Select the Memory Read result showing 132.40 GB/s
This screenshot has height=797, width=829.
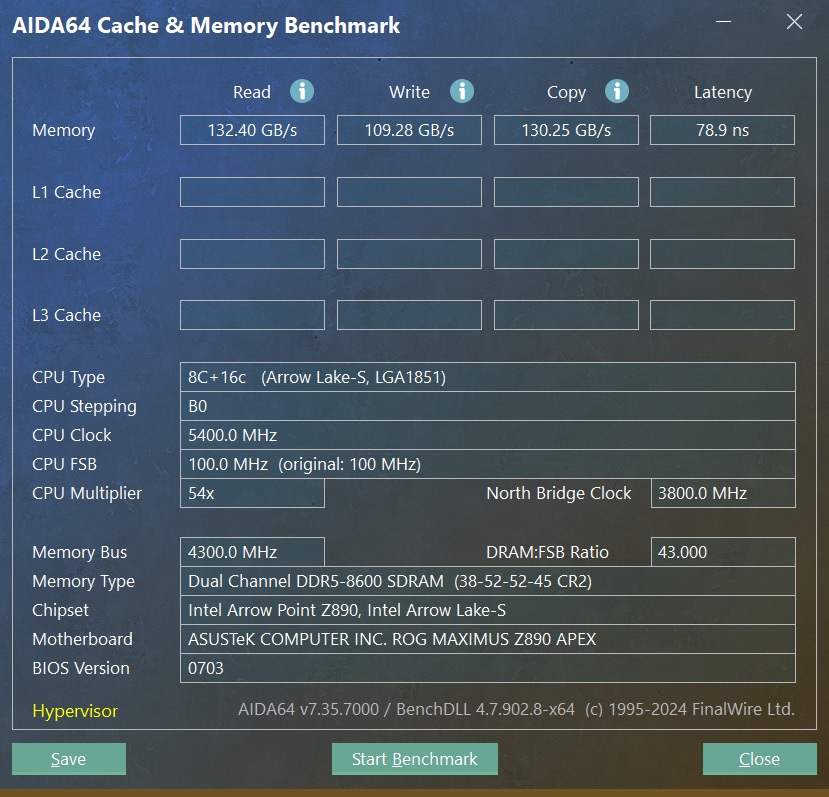click(252, 129)
